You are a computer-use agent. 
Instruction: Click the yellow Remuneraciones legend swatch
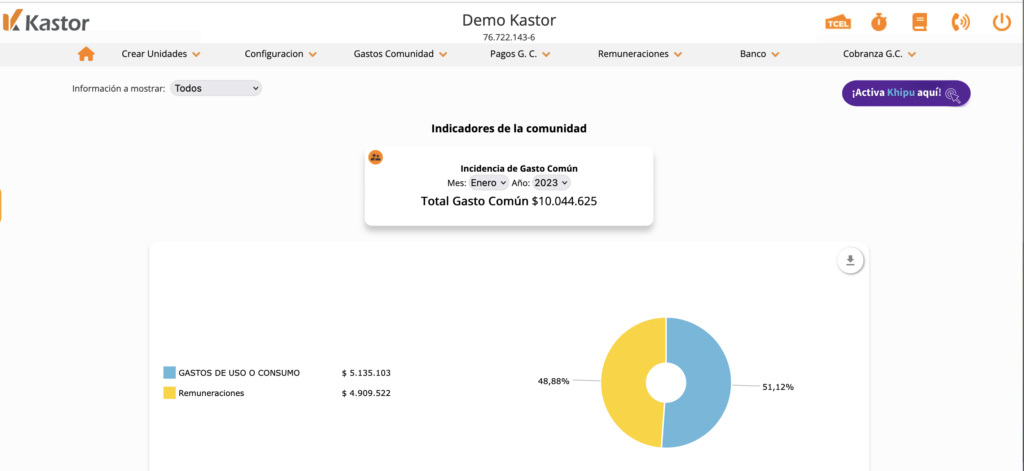tap(169, 393)
